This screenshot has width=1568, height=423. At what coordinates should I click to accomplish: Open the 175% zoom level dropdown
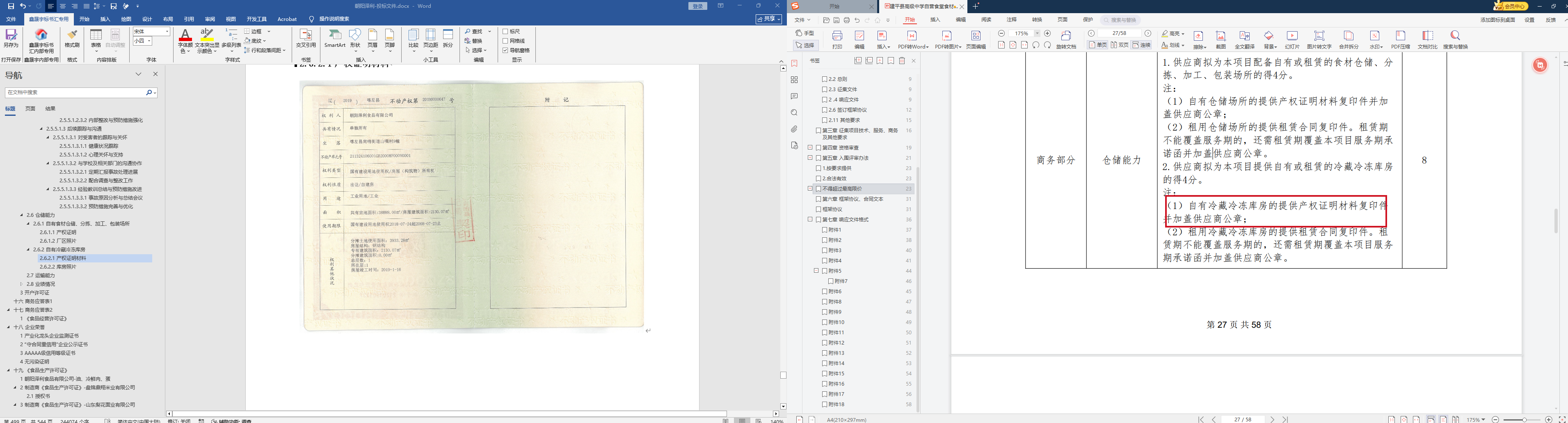click(1037, 34)
